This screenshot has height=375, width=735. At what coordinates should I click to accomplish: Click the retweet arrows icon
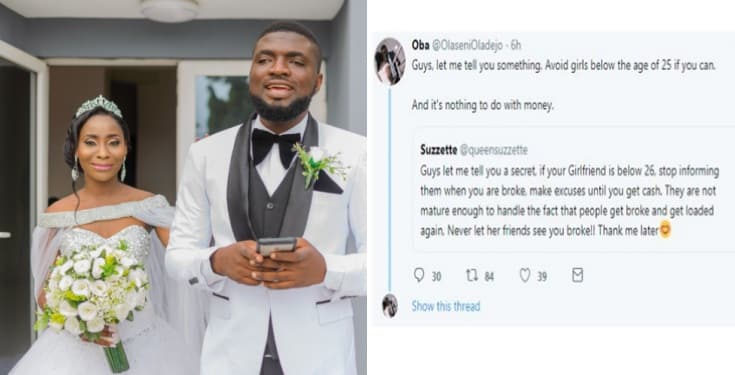472,276
